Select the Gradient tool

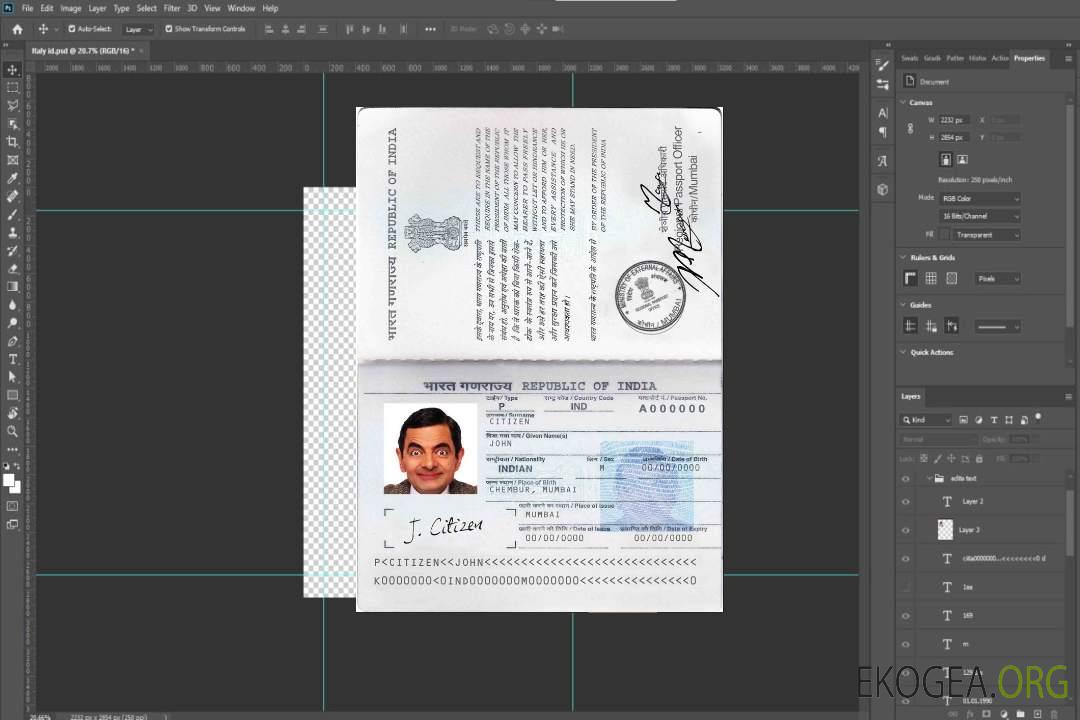tap(12, 287)
